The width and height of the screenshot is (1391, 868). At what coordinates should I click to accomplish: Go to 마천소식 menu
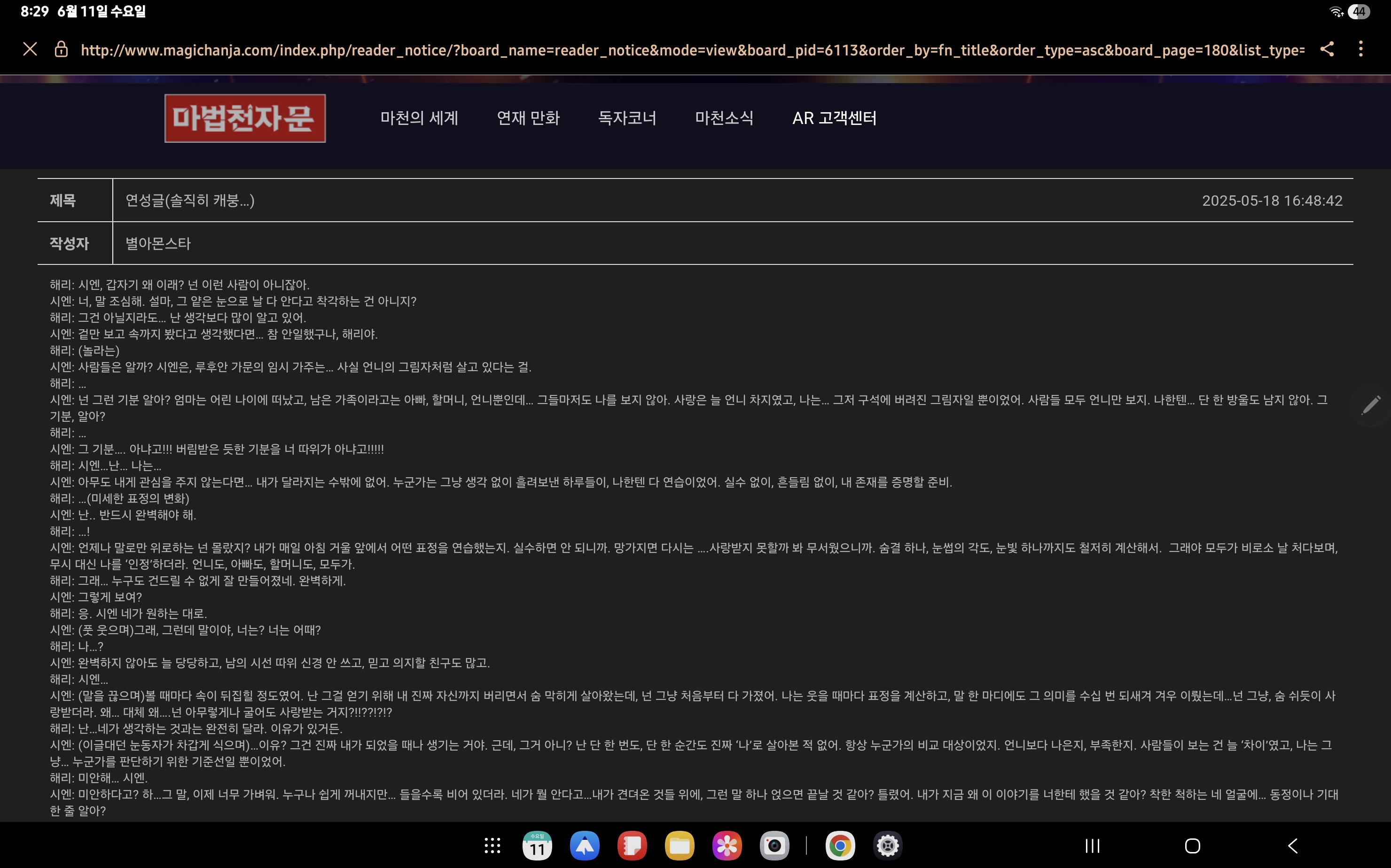coord(724,118)
